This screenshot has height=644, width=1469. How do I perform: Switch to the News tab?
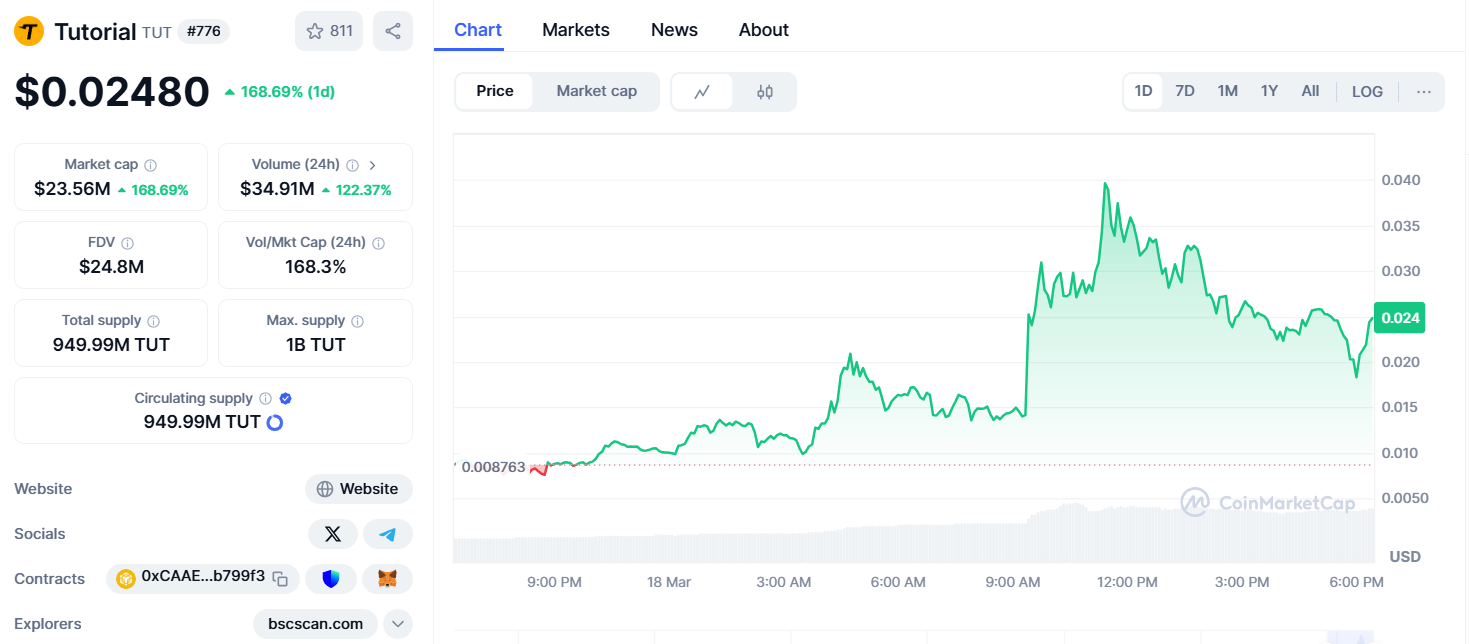[x=674, y=30]
